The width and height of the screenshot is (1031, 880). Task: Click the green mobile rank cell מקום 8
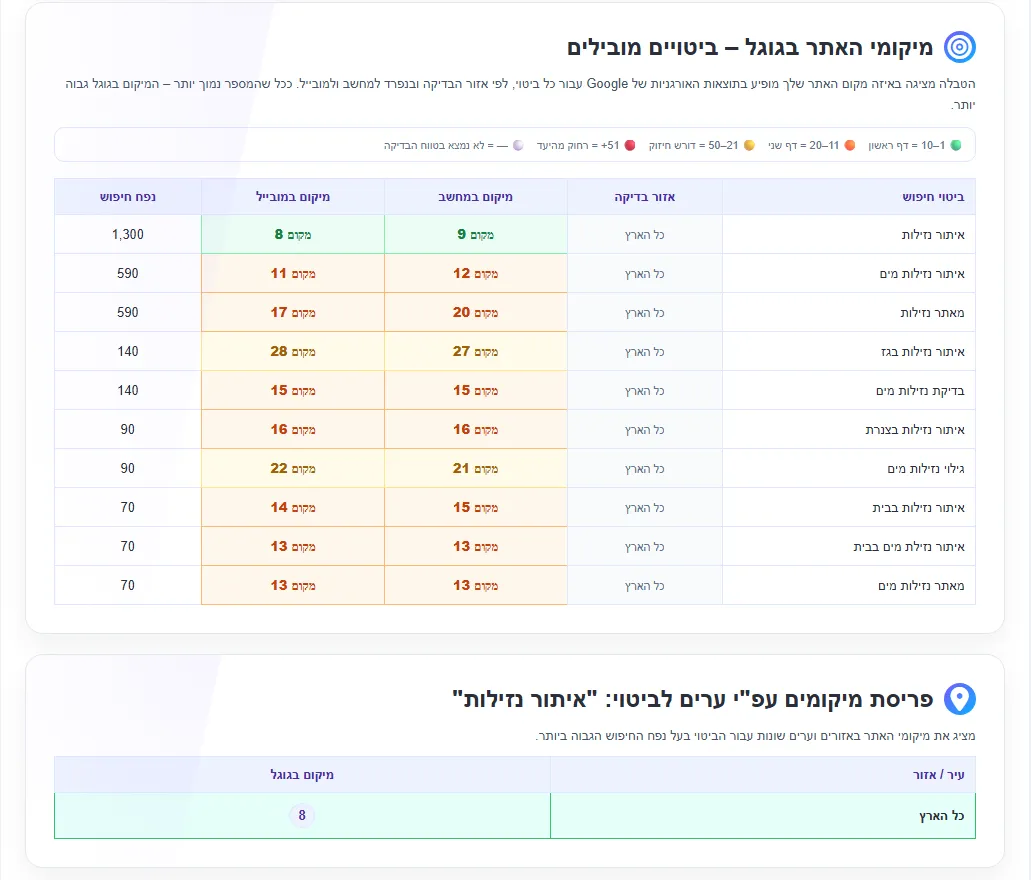pyautogui.click(x=293, y=234)
